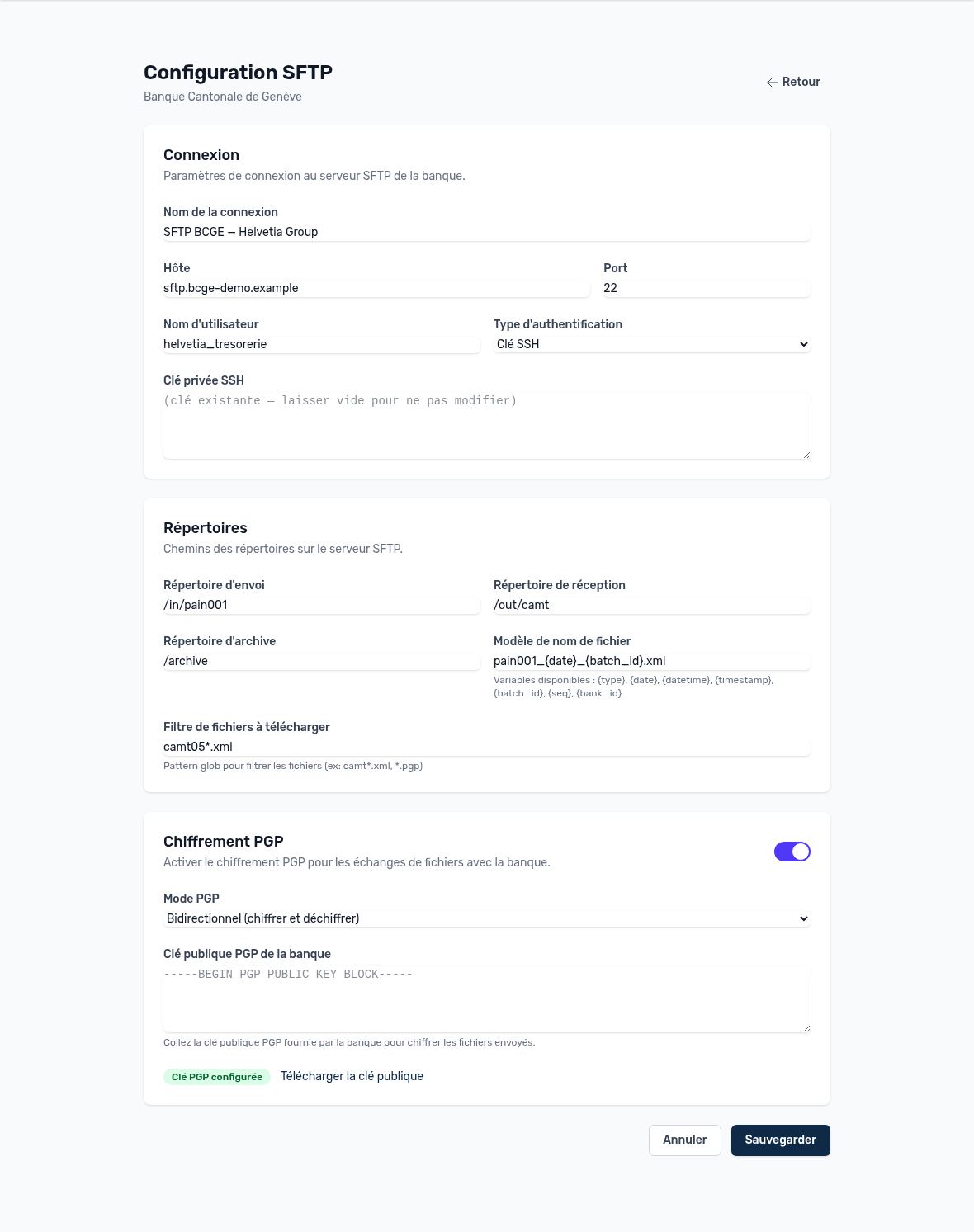Click the Répertoire d'archive field
Viewport: 974px width, 1232px height.
(x=322, y=661)
